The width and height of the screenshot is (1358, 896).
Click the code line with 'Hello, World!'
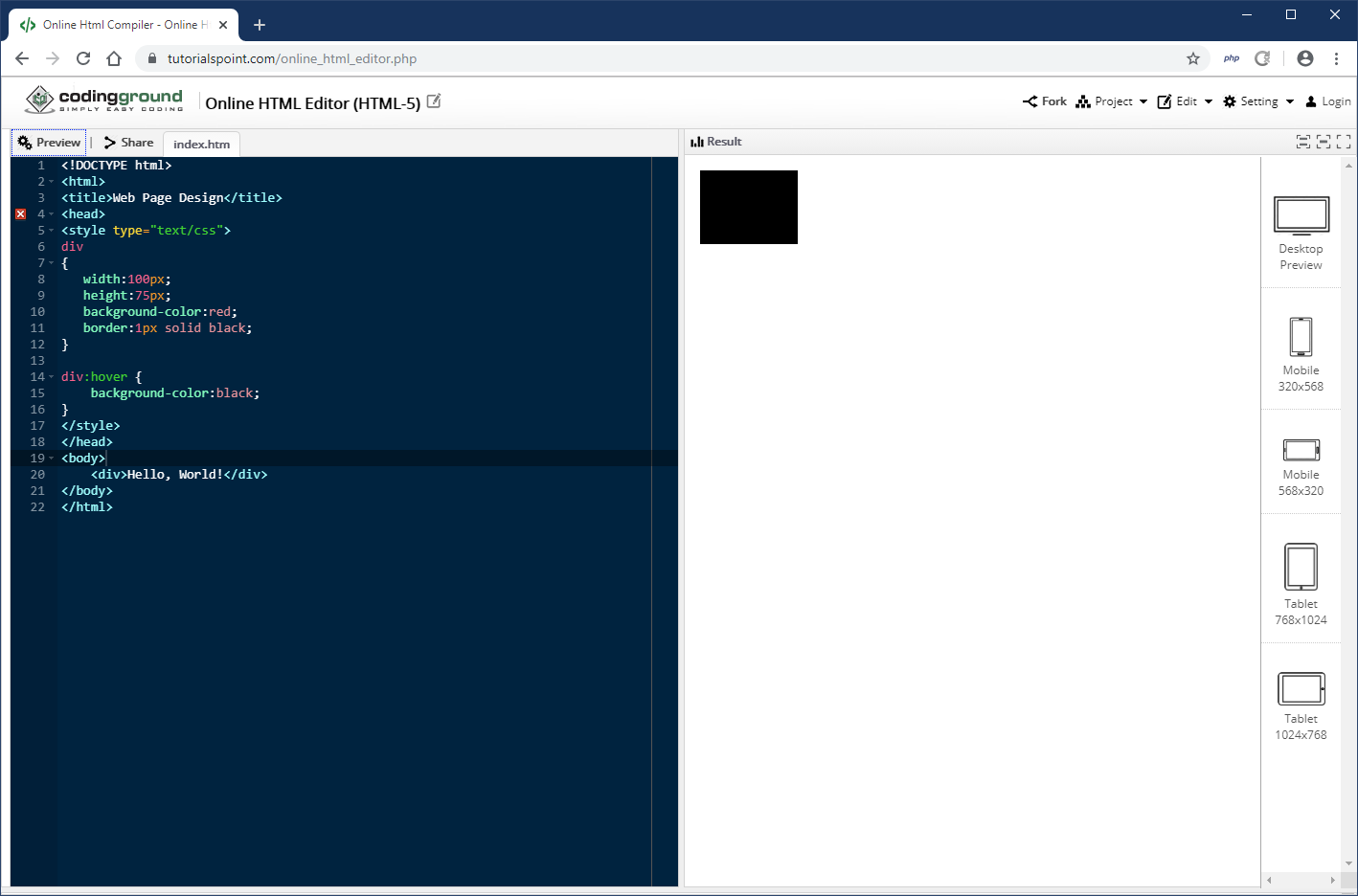[179, 475]
